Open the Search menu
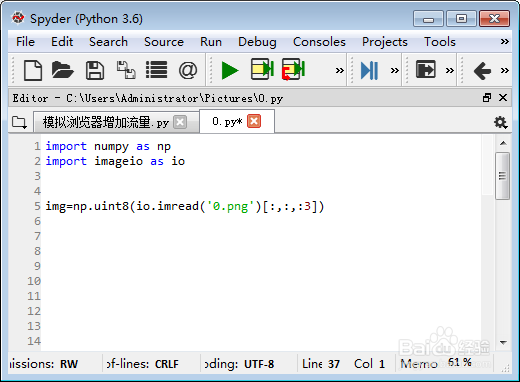 [108, 42]
